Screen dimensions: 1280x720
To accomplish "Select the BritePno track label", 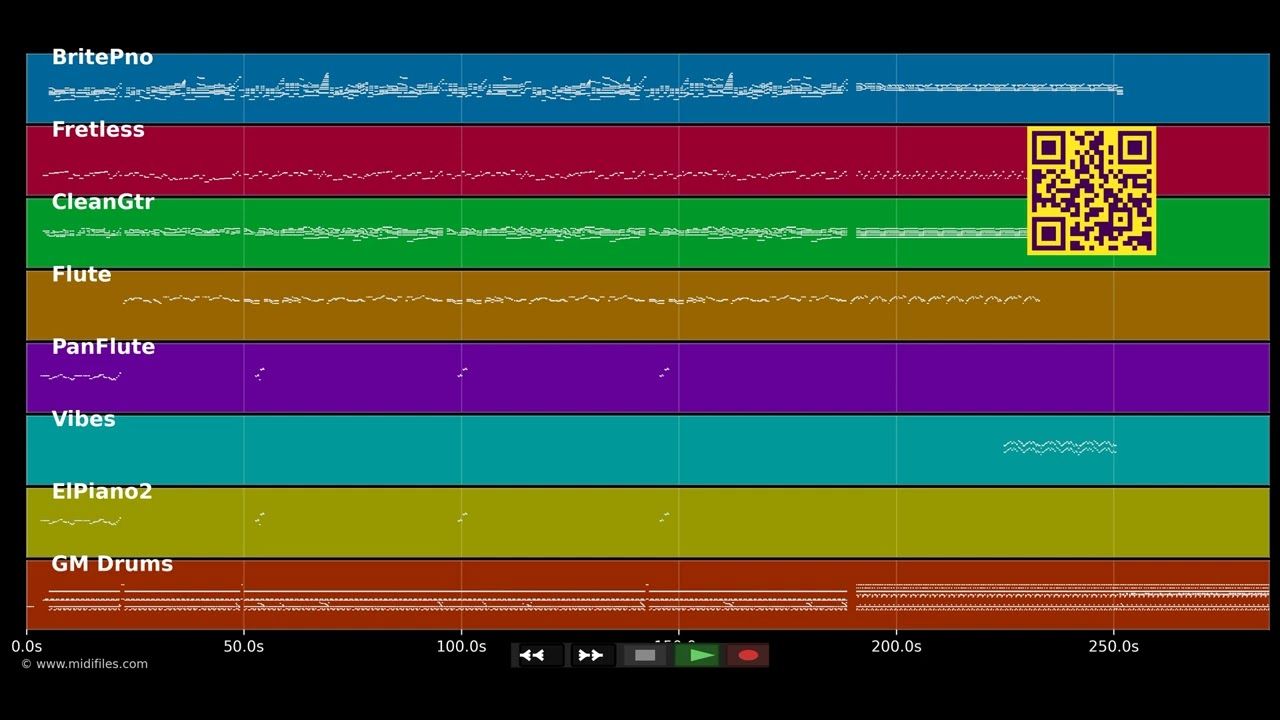I will click(x=102, y=58).
